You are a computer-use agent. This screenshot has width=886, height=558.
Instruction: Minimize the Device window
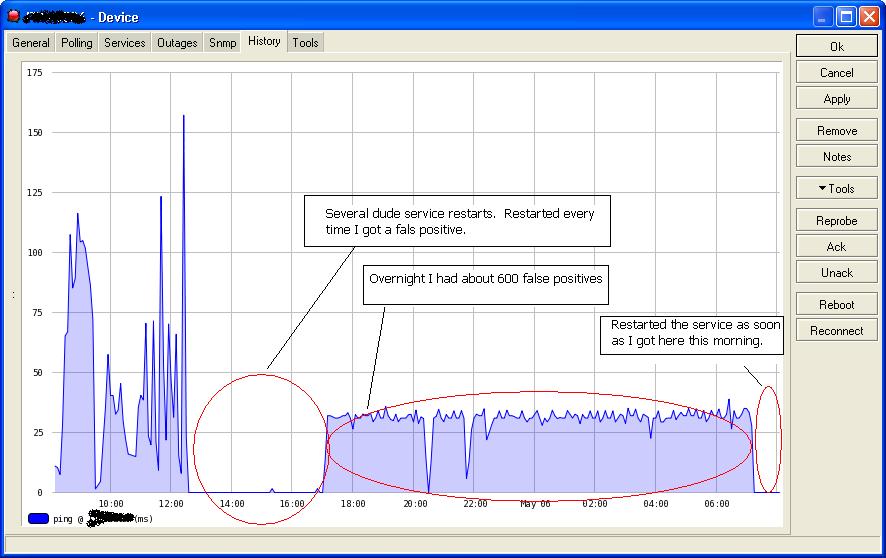[x=823, y=17]
